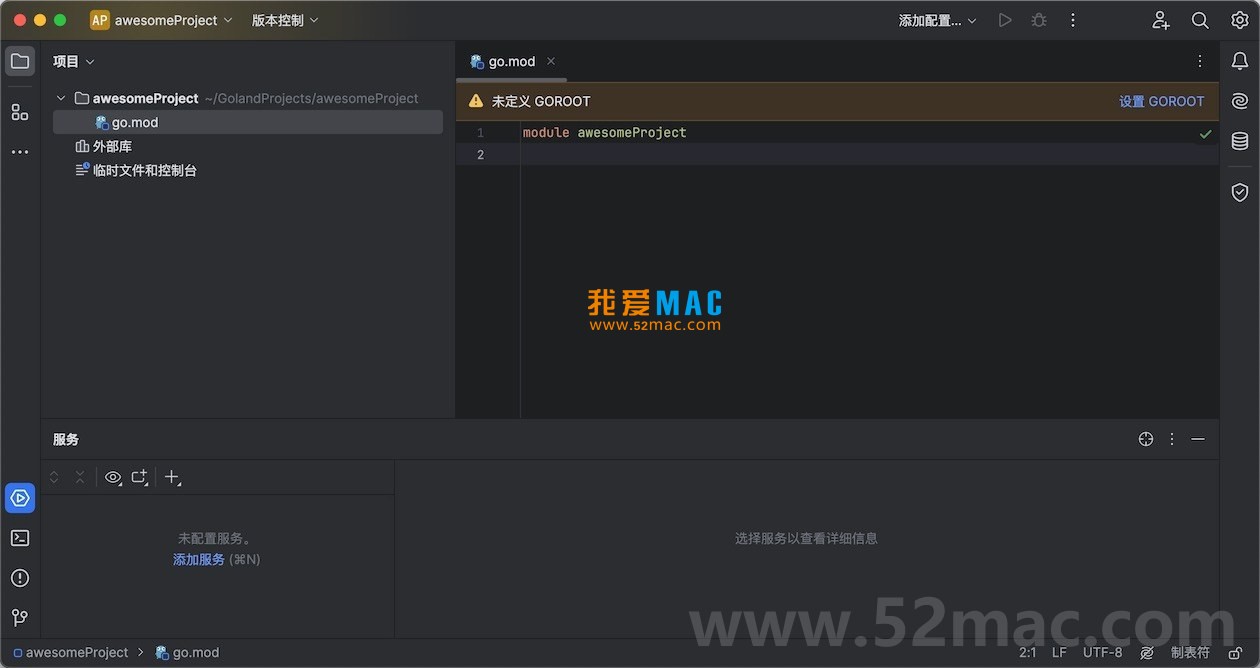Click the 选择服务以查看详细信息 placeholder text

[x=806, y=538]
